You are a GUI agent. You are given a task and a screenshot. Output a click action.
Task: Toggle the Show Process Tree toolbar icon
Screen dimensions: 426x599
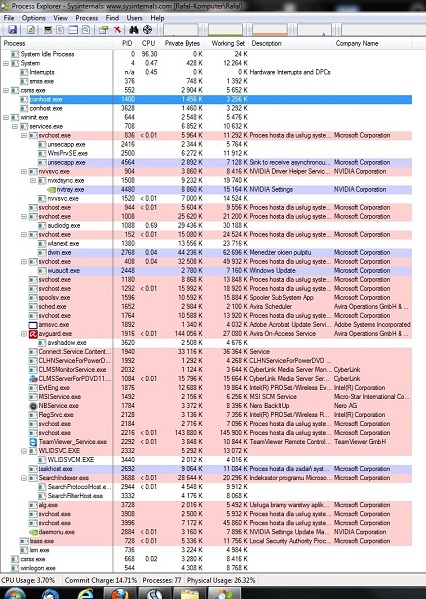click(60, 30)
